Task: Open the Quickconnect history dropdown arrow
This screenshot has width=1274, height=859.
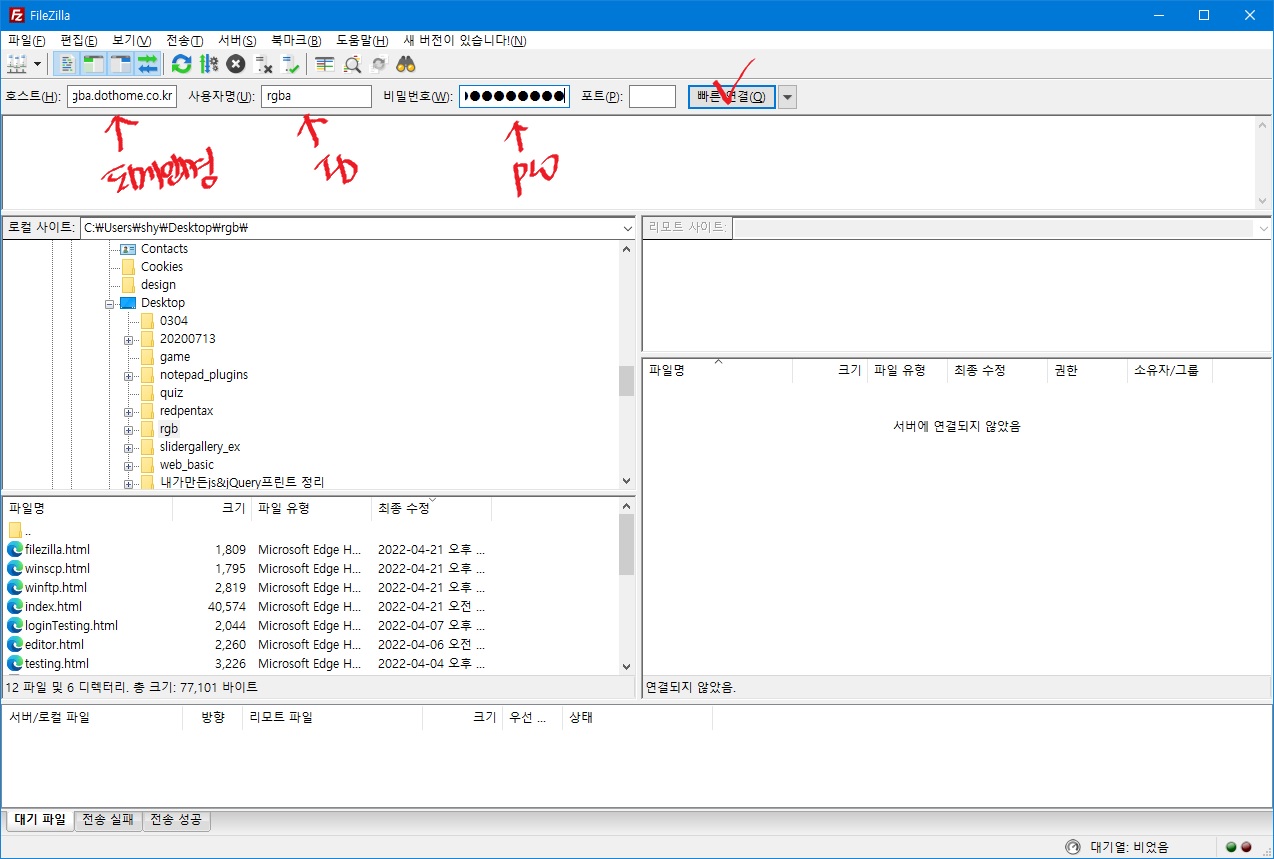Action: coord(788,97)
